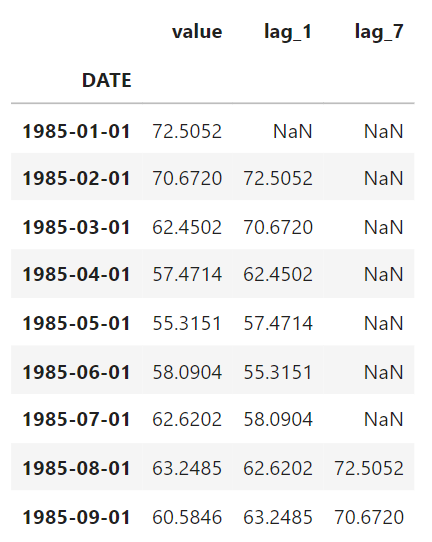Select the 1985-03-01 row label
This screenshot has height=542, width=432.
tap(76, 227)
